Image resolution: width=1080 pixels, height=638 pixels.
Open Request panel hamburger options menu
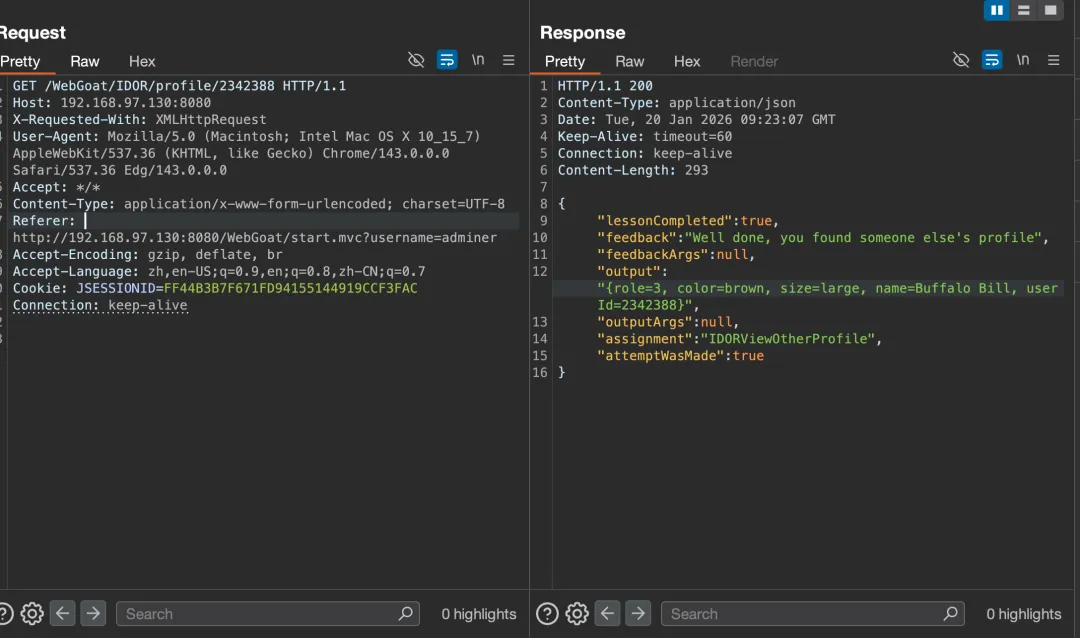coord(508,60)
